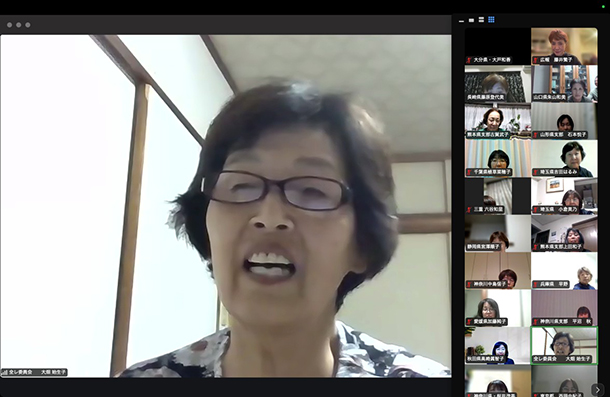The image size is (610, 397).
Task: Click the muted mic icon on 大分県 tile
Action: (469, 60)
